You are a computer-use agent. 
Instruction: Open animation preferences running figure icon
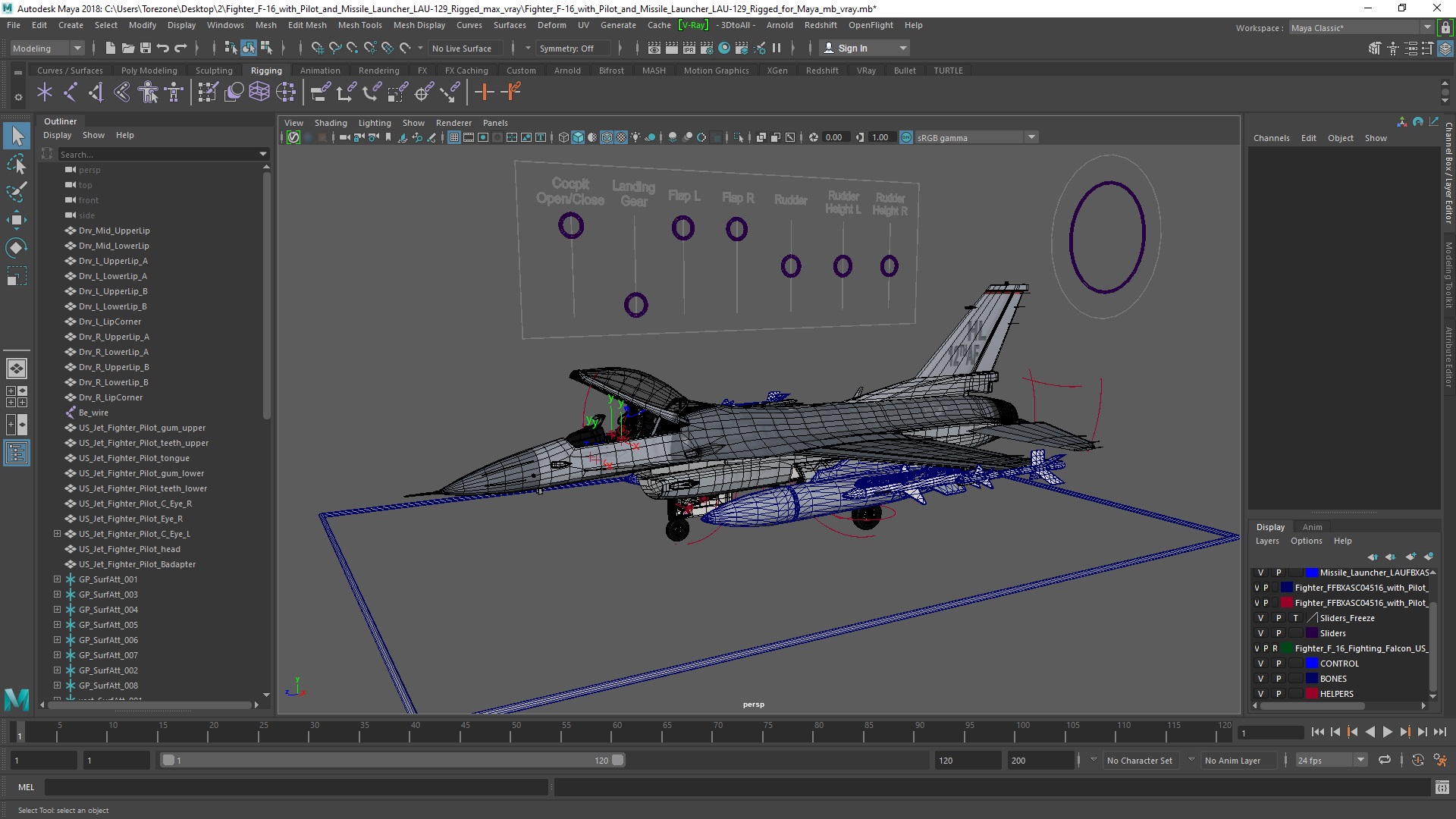(x=1440, y=760)
